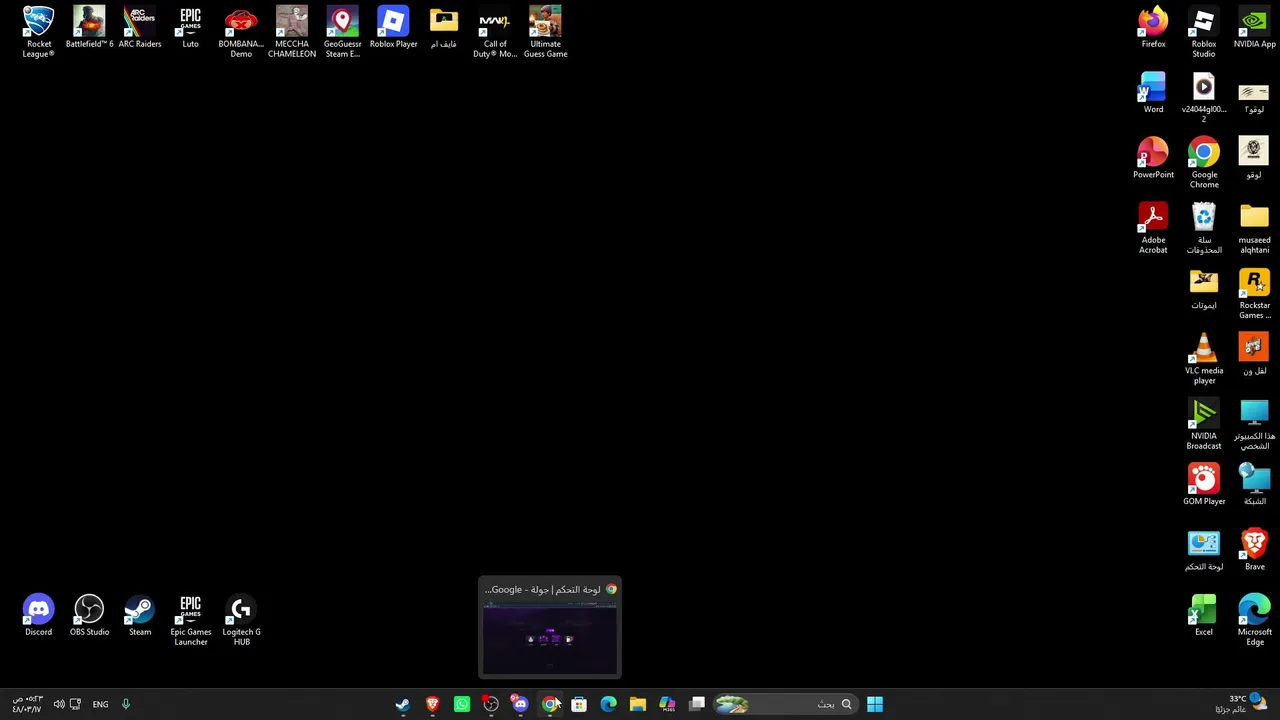Select the ايموتات folder
1280x720 pixels.
1204,289
